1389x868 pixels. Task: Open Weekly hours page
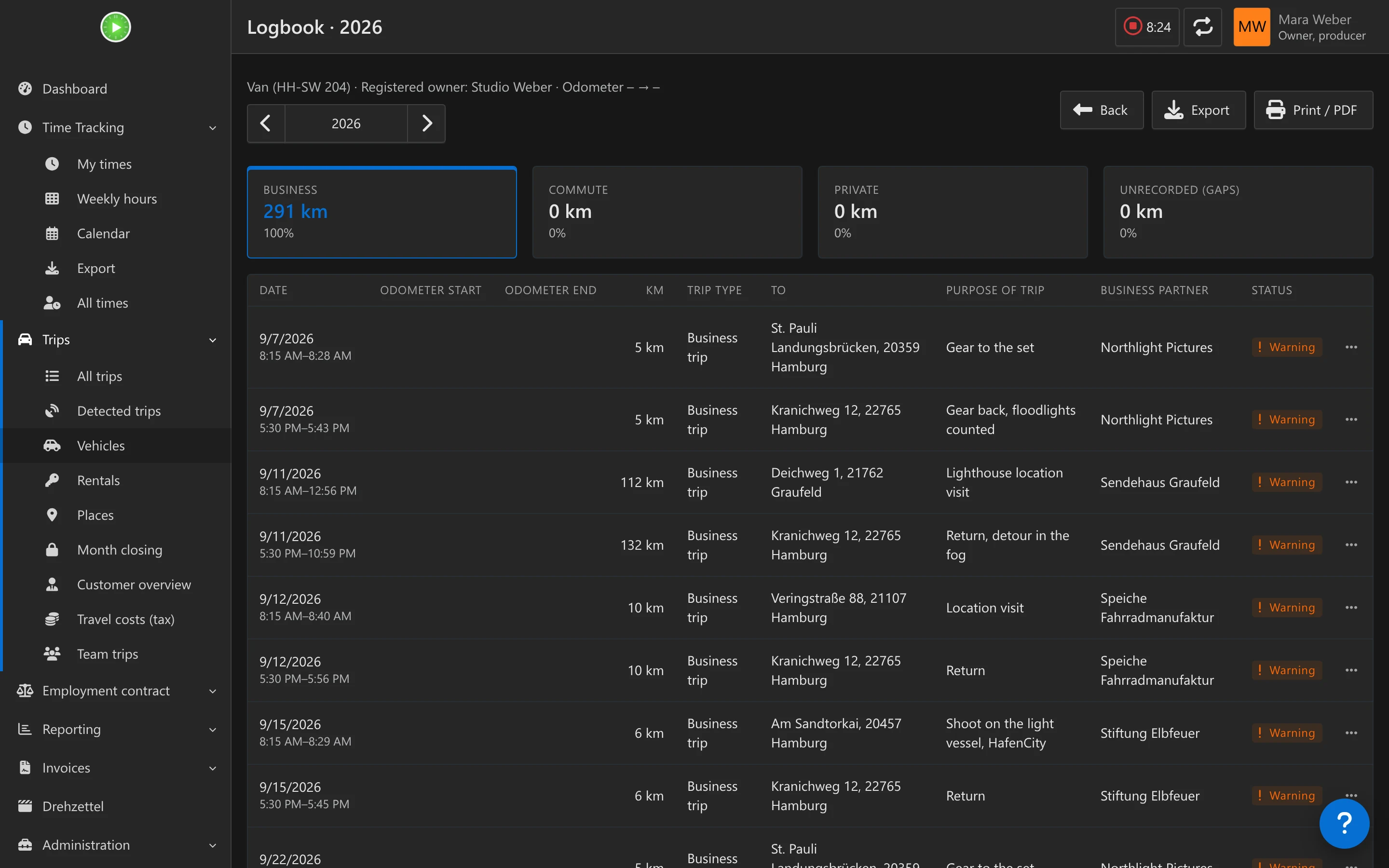pyautogui.click(x=115, y=199)
